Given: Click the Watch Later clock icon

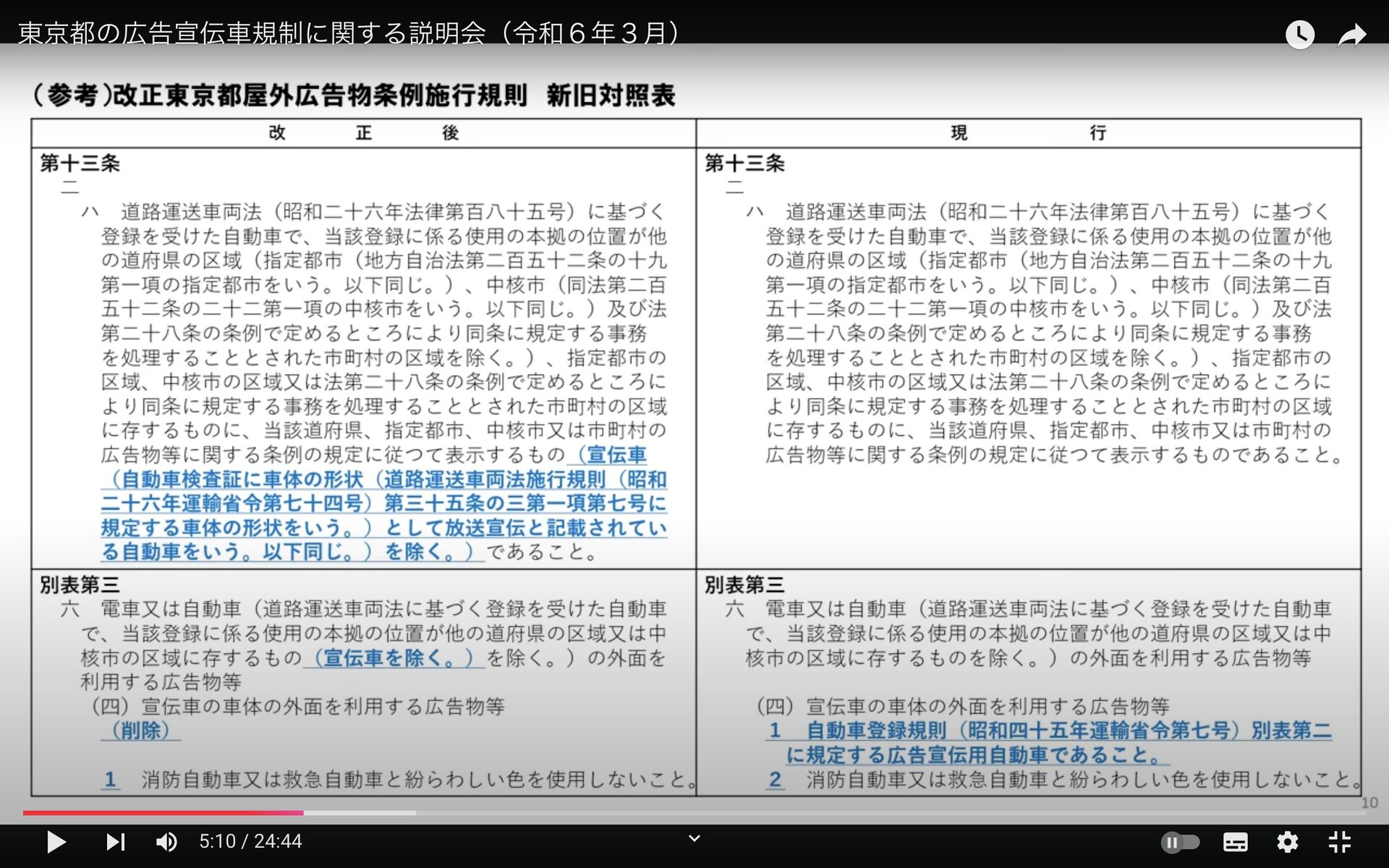Looking at the screenshot, I should click(1299, 34).
